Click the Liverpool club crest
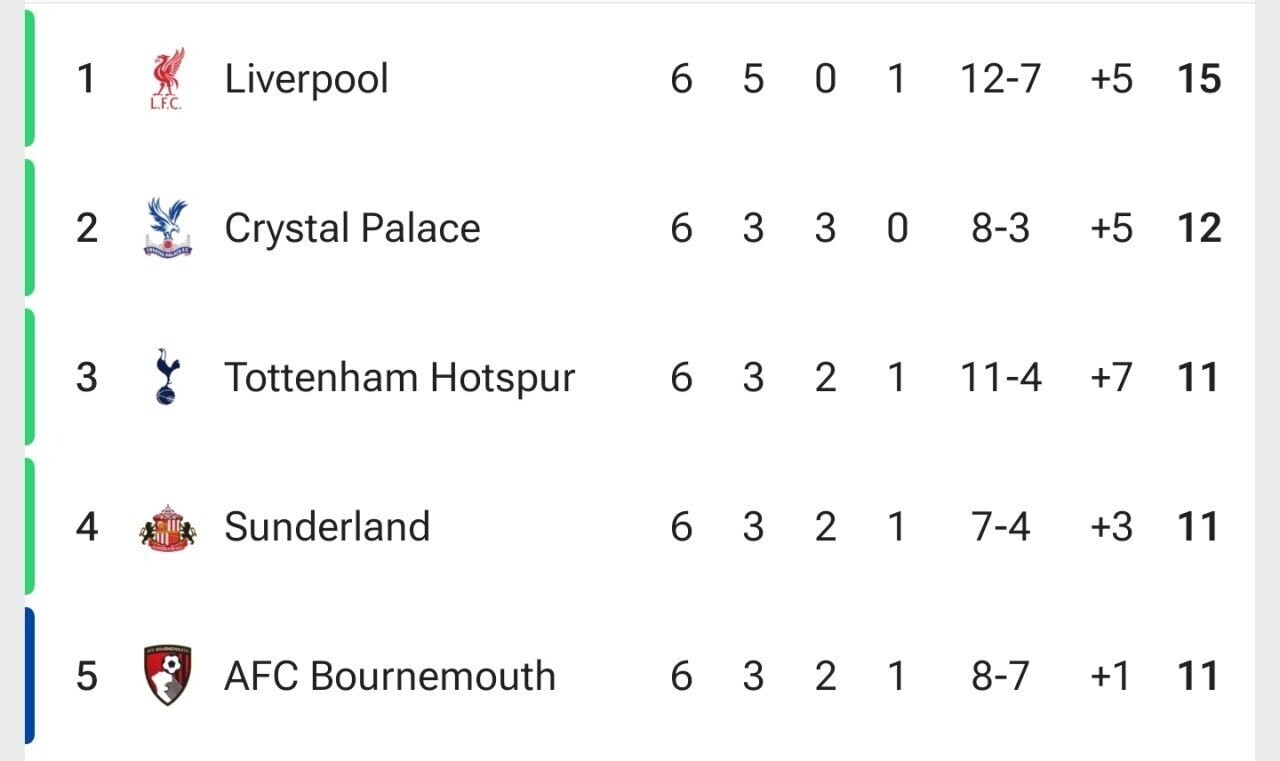 167,79
